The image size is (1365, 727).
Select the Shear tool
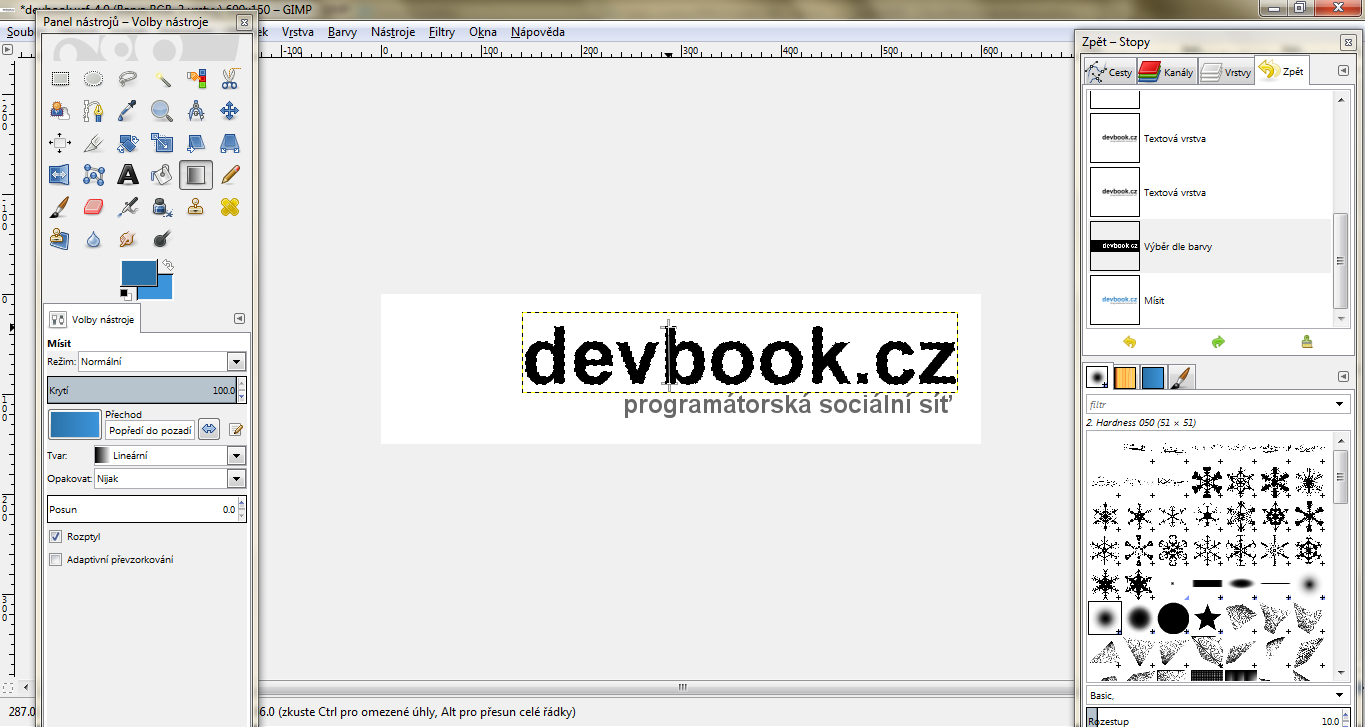[196, 143]
